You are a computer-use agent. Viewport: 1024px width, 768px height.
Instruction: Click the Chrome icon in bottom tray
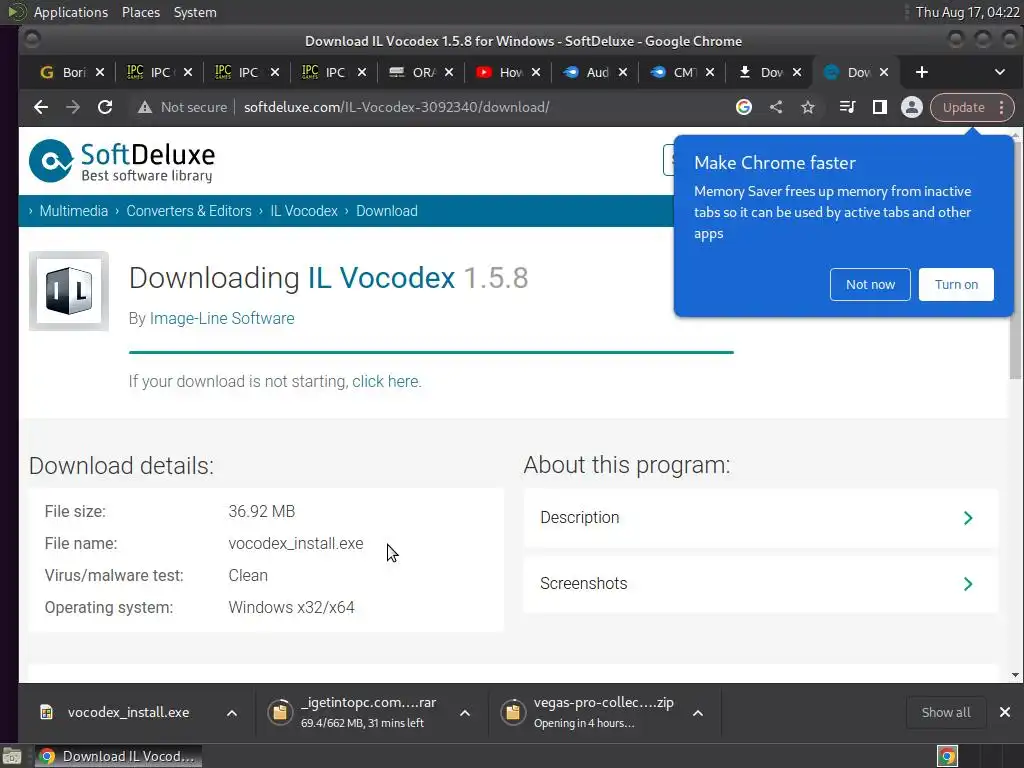point(947,756)
